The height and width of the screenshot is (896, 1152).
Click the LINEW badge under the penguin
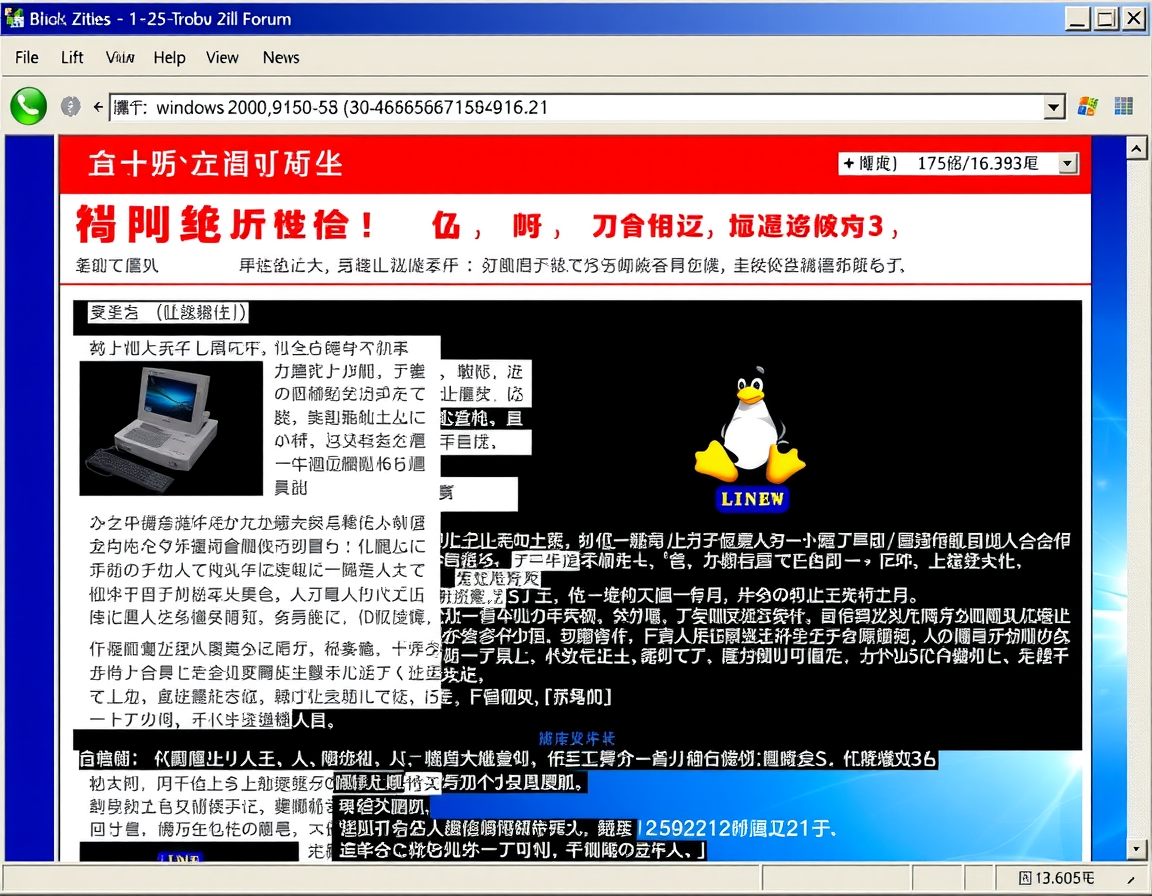click(752, 499)
